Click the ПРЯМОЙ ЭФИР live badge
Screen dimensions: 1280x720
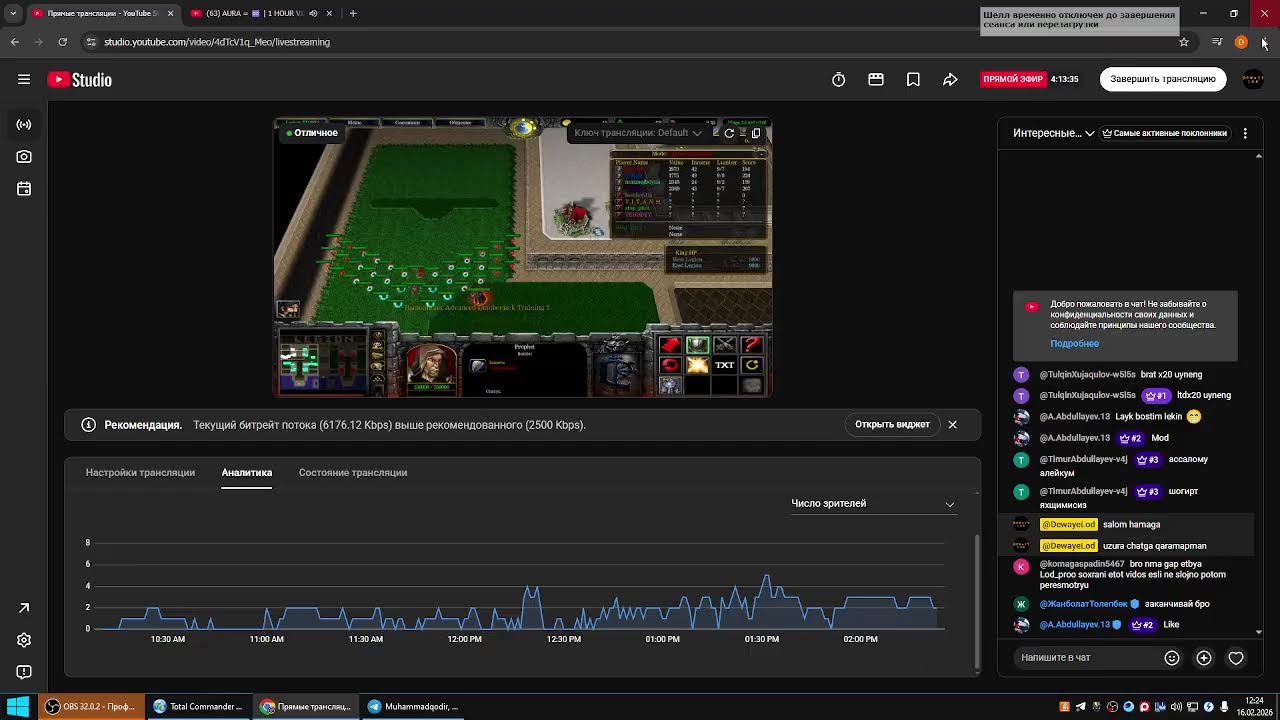tap(1013, 80)
